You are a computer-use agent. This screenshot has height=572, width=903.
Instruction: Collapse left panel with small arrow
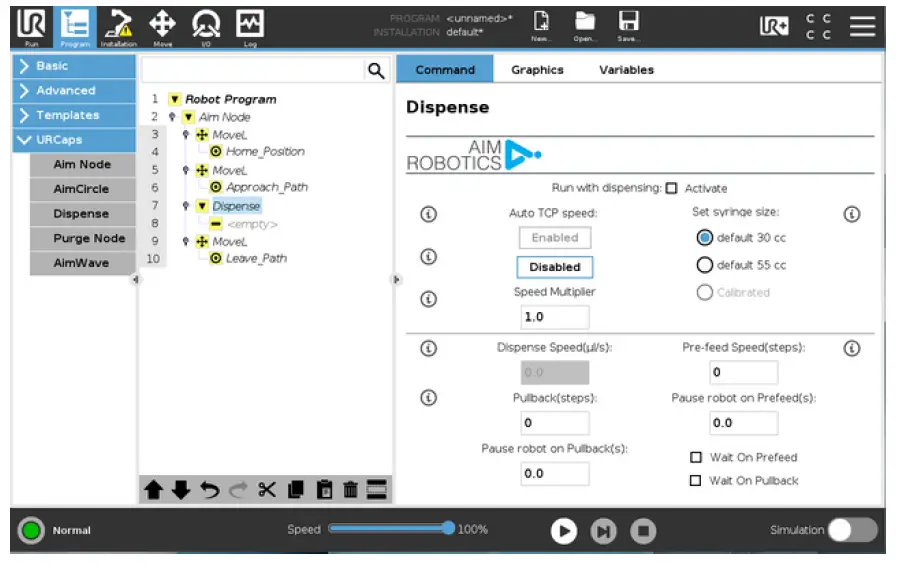(x=135, y=280)
